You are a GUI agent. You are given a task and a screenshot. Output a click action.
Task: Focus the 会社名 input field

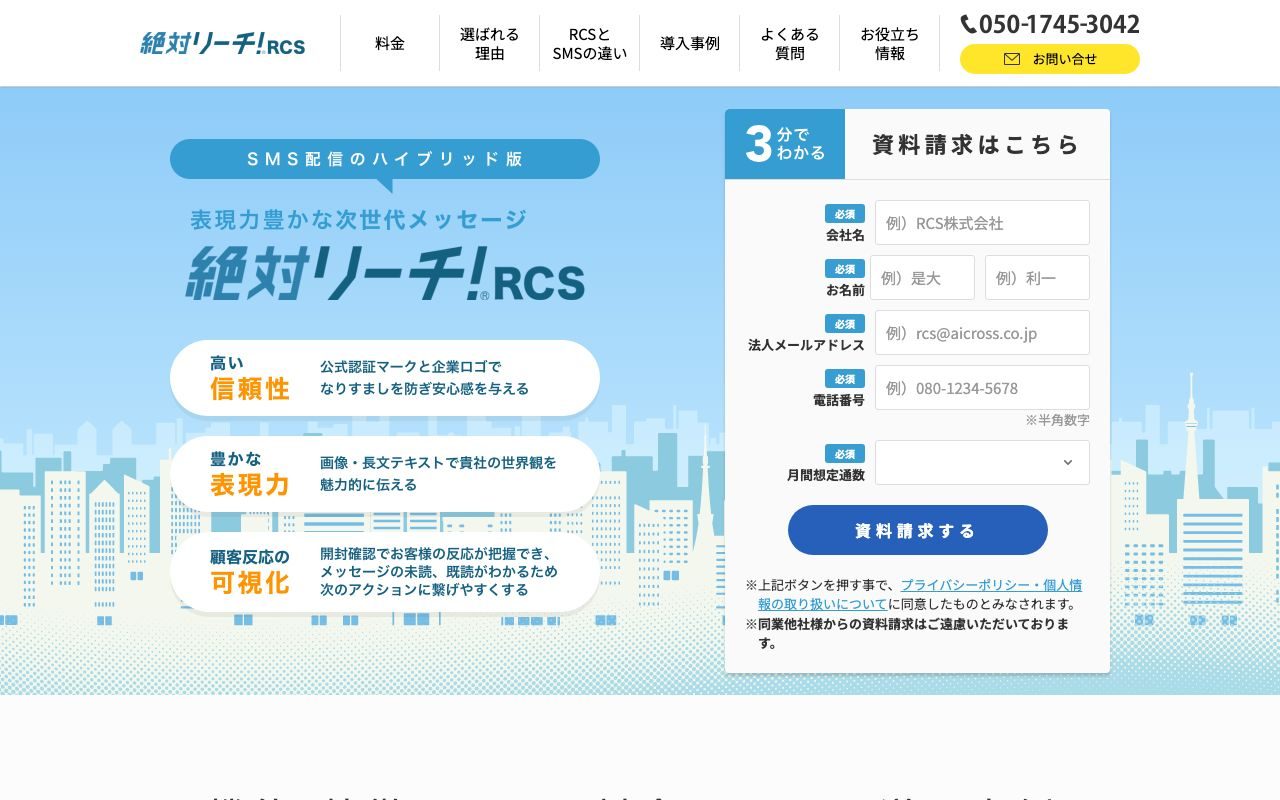point(982,222)
